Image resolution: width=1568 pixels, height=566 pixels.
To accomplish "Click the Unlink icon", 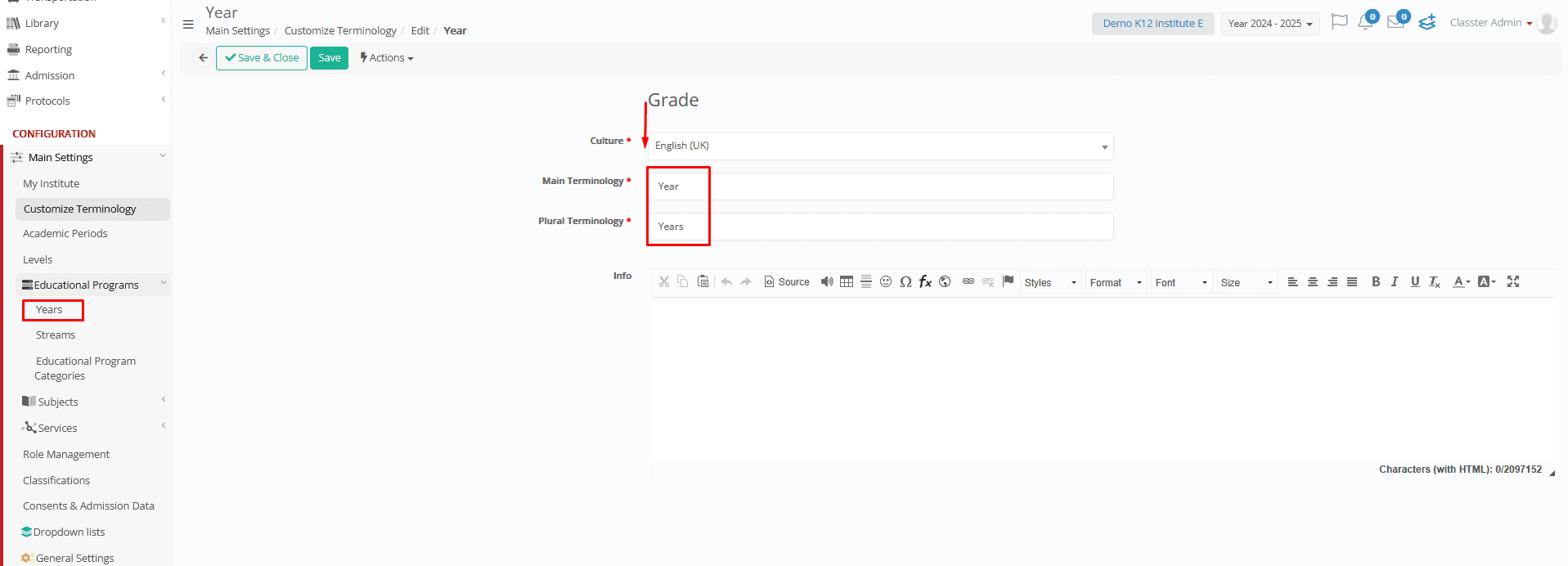I will coord(988,281).
